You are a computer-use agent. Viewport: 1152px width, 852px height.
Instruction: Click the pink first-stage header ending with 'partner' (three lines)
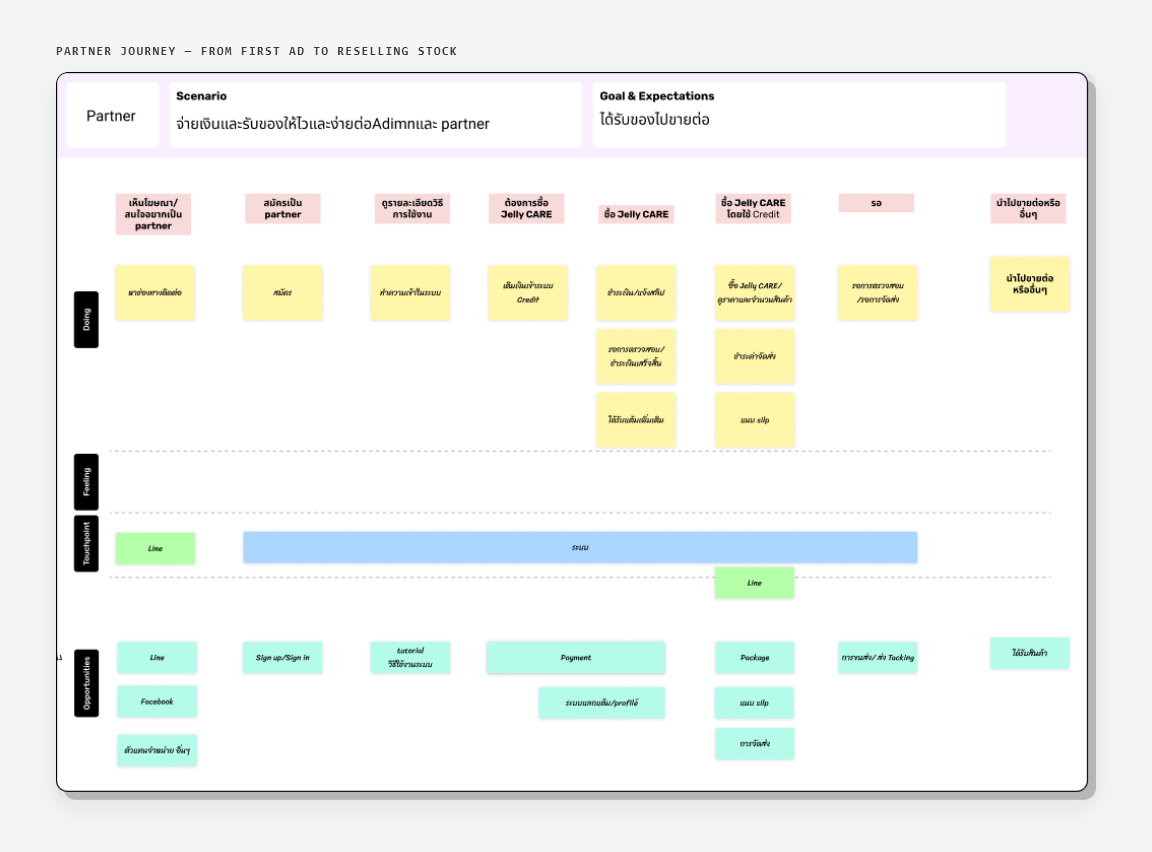154,214
